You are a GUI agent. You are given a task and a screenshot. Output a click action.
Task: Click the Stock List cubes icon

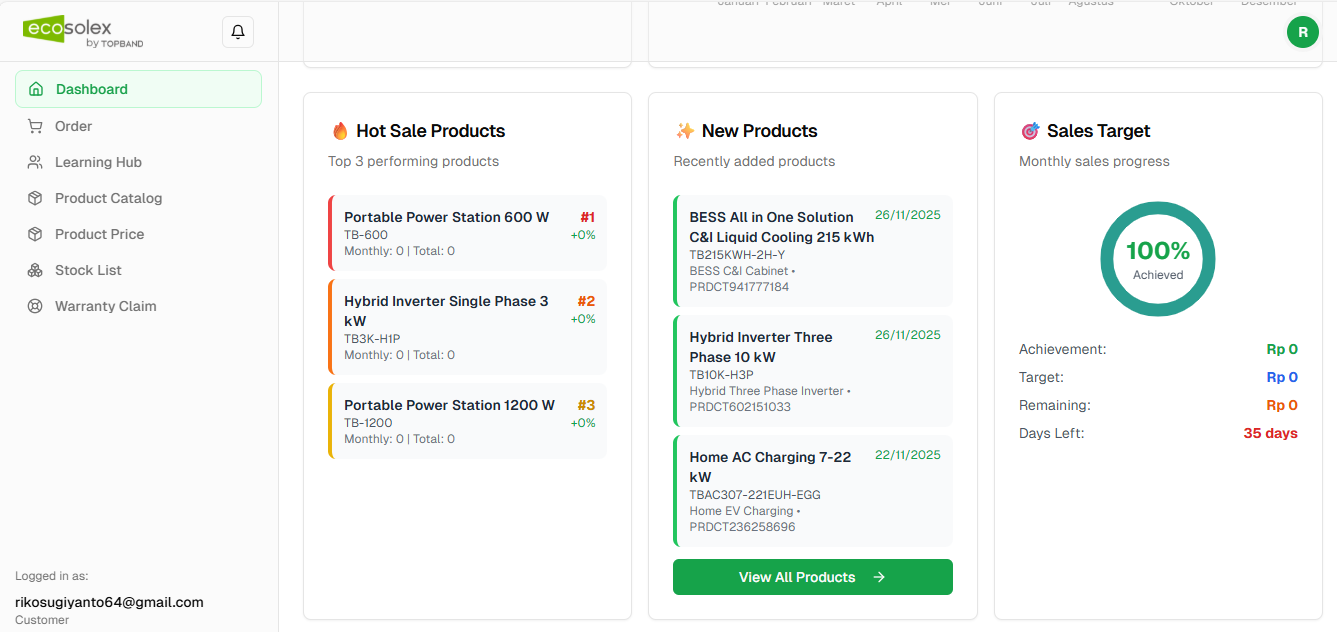pyautogui.click(x=35, y=270)
